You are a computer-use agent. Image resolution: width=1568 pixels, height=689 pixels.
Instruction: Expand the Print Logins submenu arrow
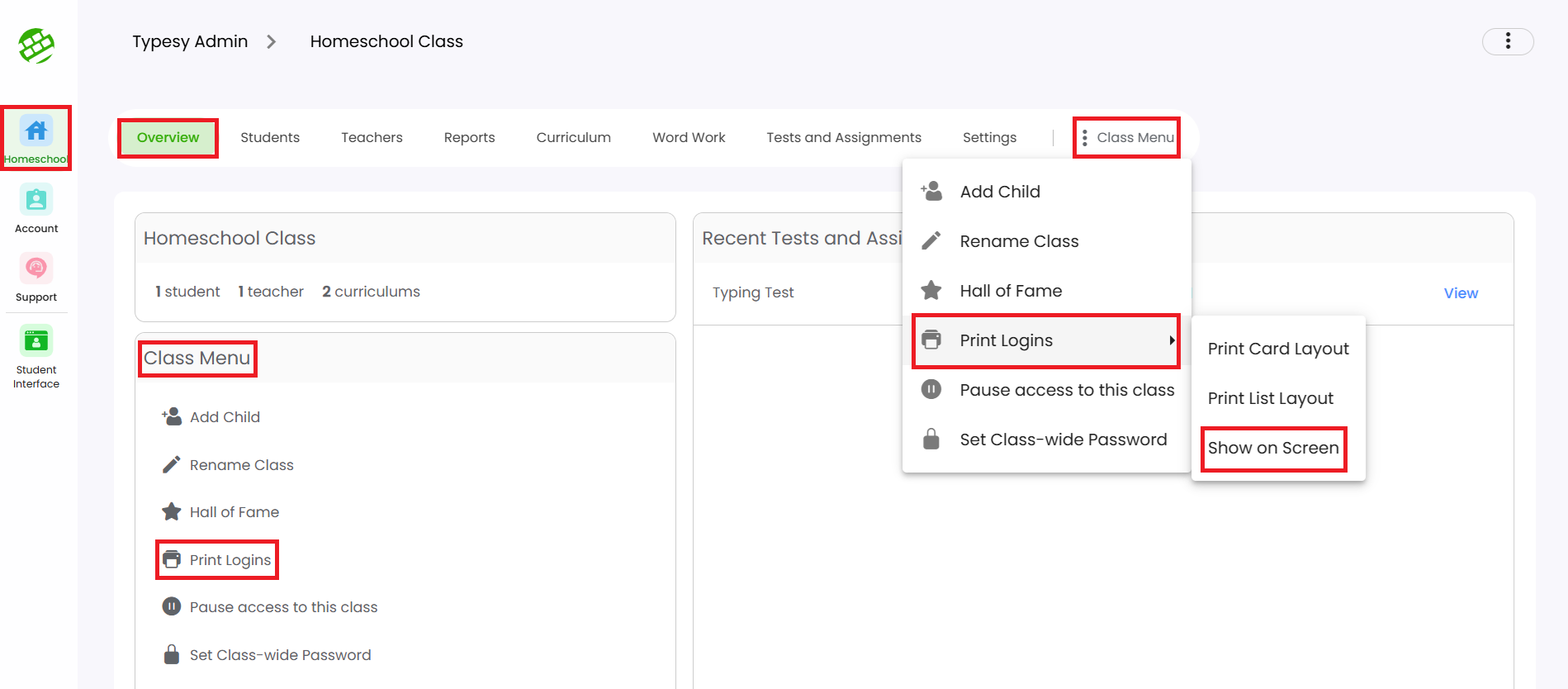(x=1171, y=340)
